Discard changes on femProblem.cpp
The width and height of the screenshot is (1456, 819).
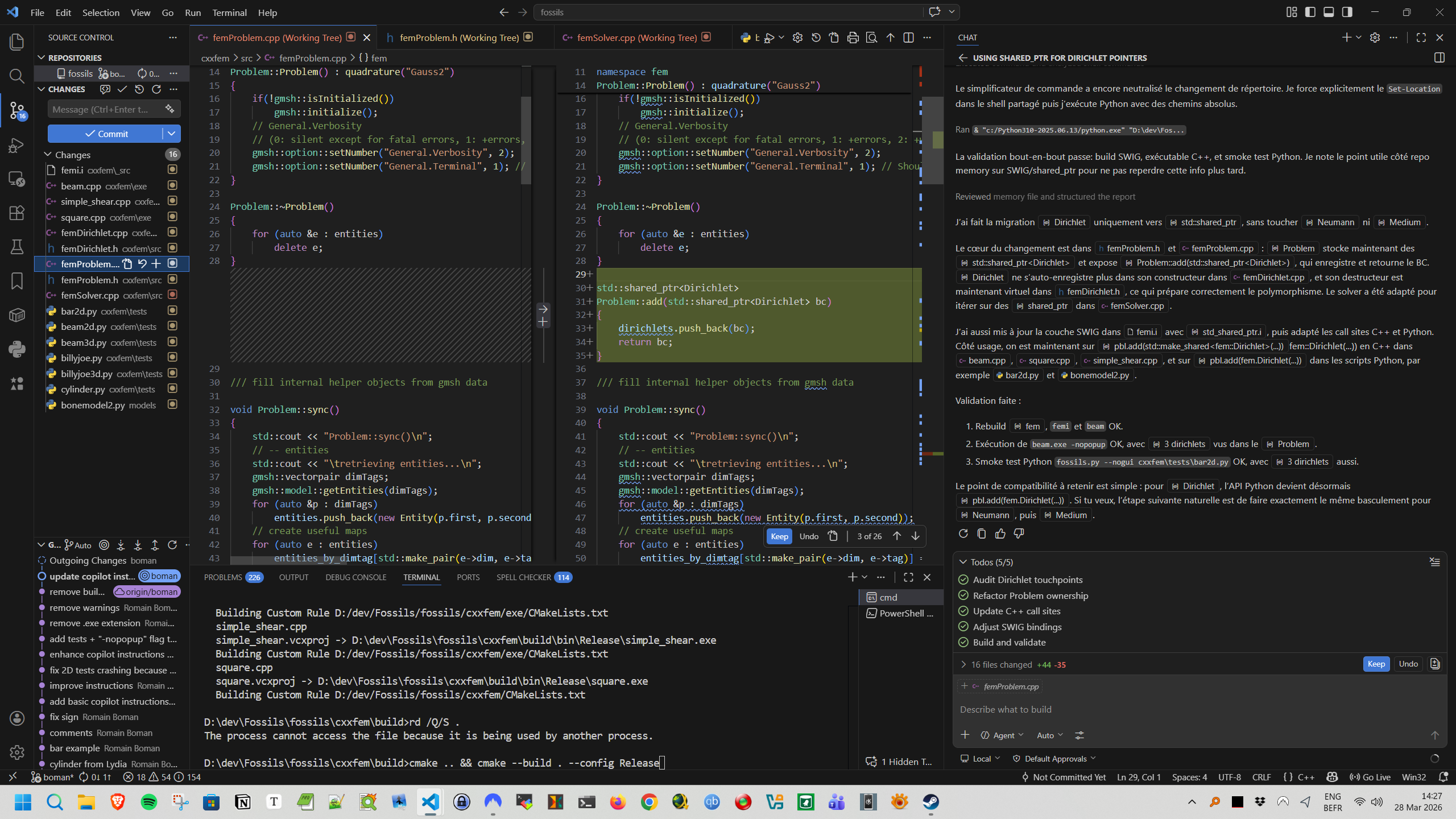point(142,264)
